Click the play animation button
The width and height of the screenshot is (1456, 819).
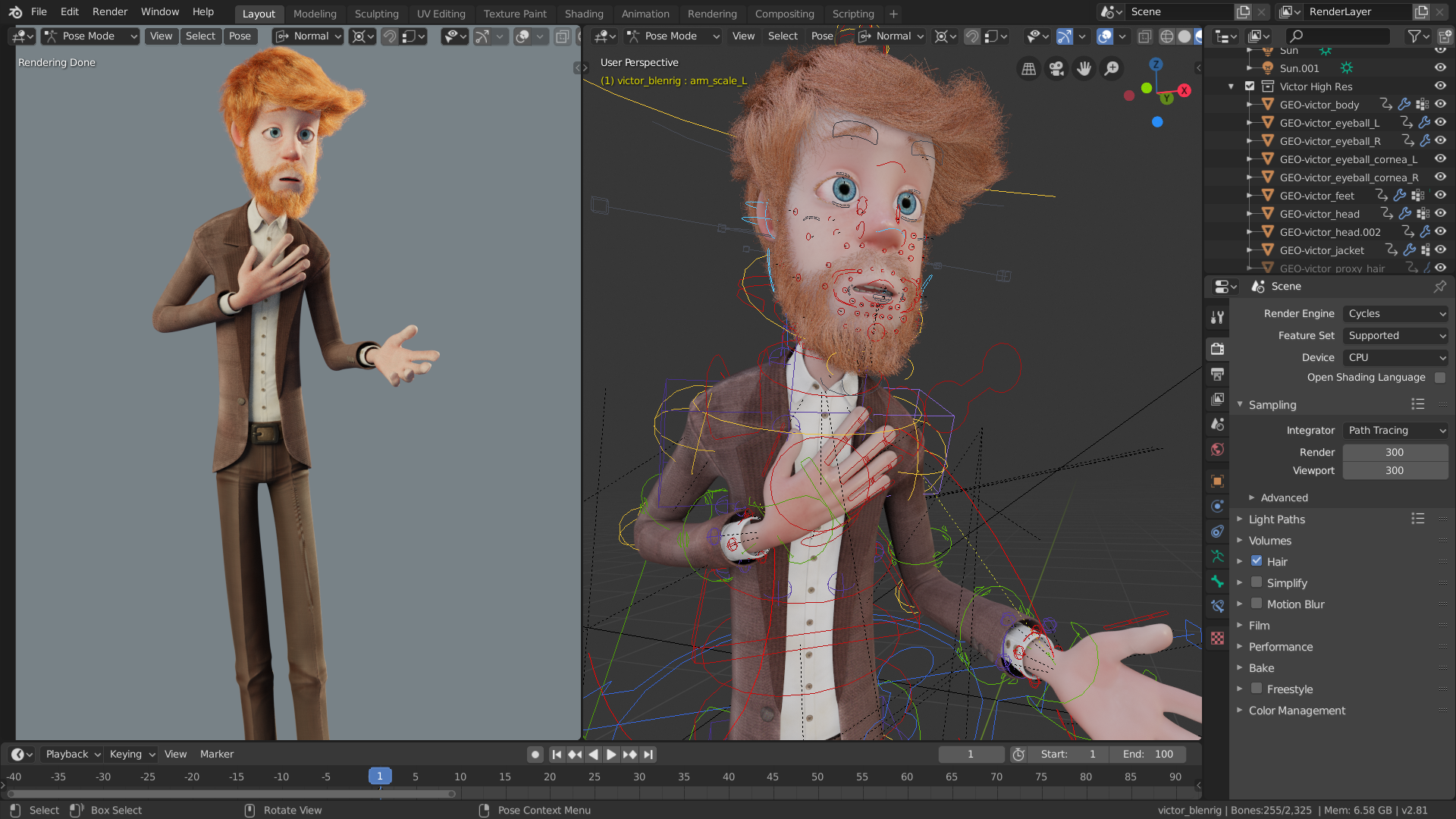pos(611,755)
